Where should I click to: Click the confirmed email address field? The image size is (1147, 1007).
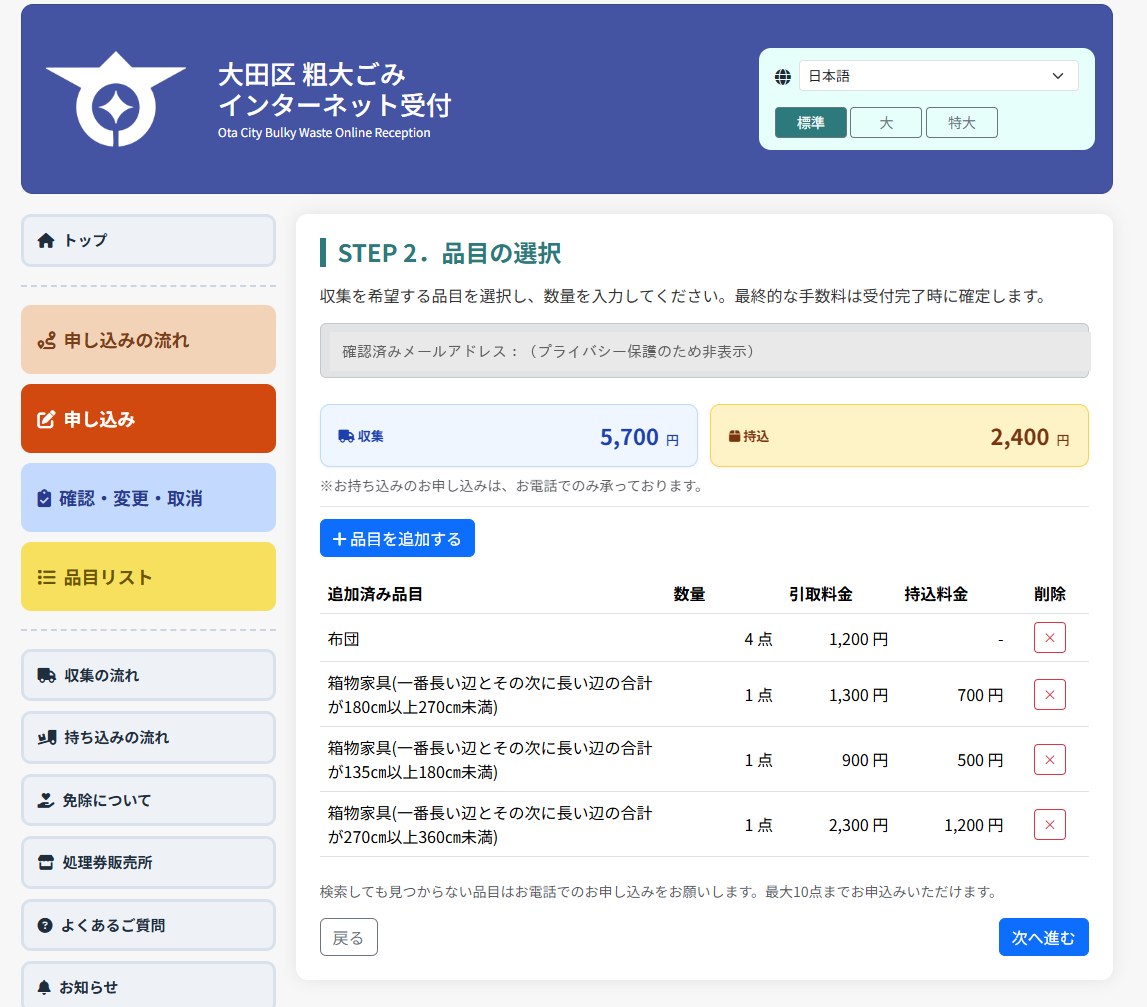(704, 351)
